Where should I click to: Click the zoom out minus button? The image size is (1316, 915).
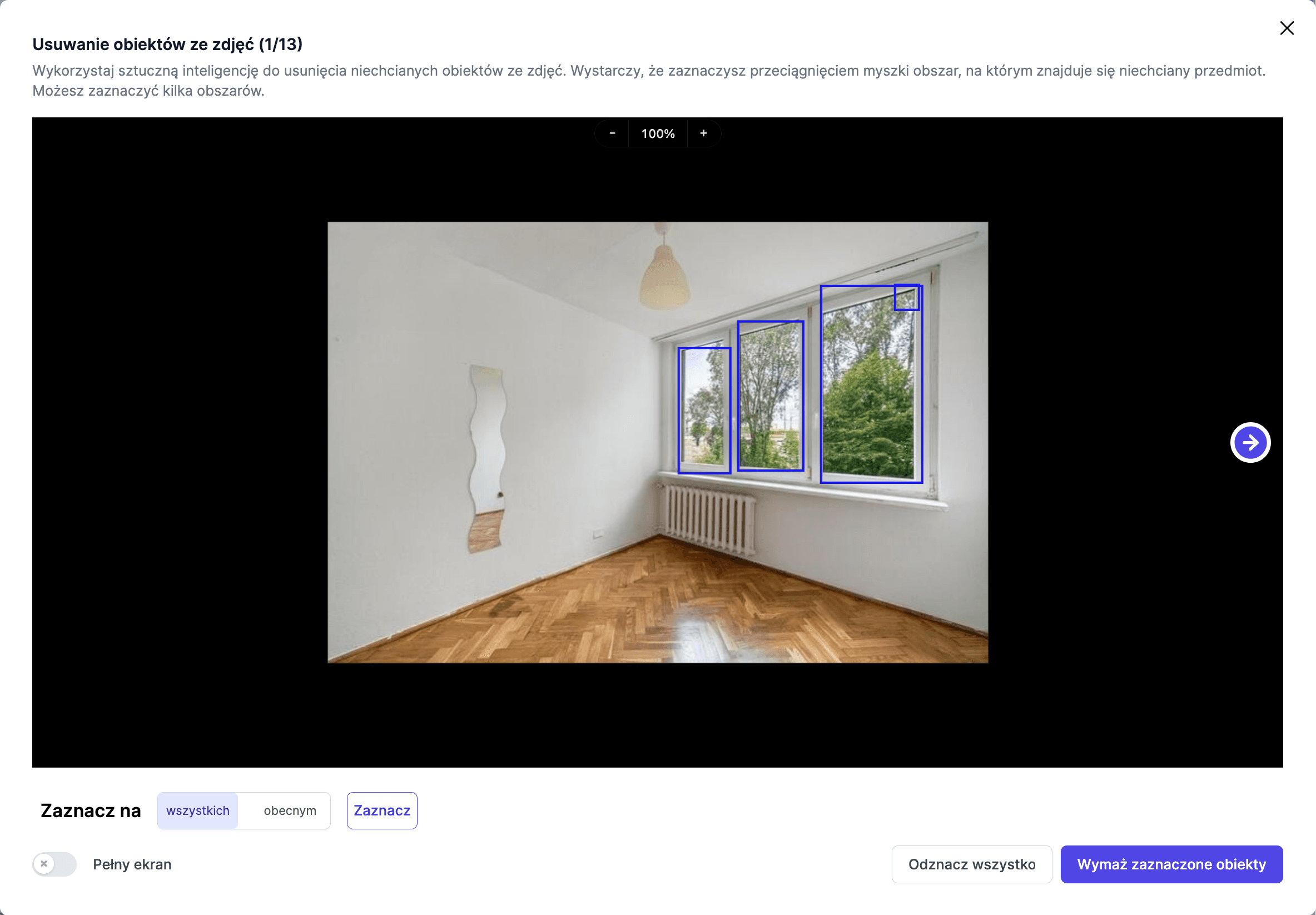click(612, 133)
